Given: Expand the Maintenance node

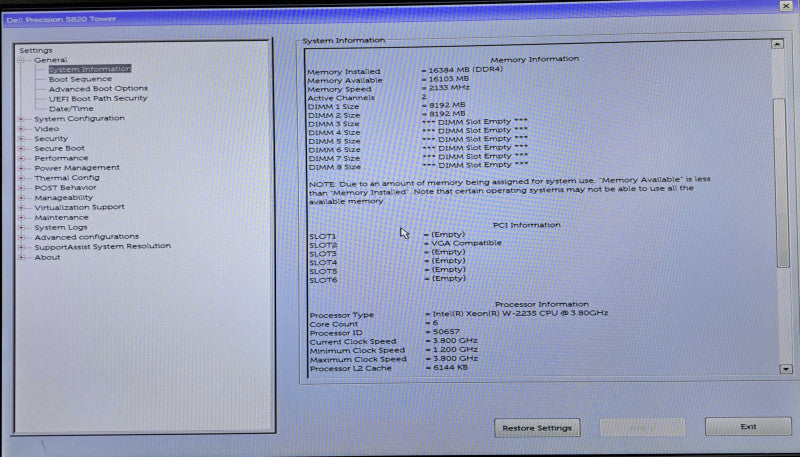Looking at the screenshot, I should [x=21, y=218].
